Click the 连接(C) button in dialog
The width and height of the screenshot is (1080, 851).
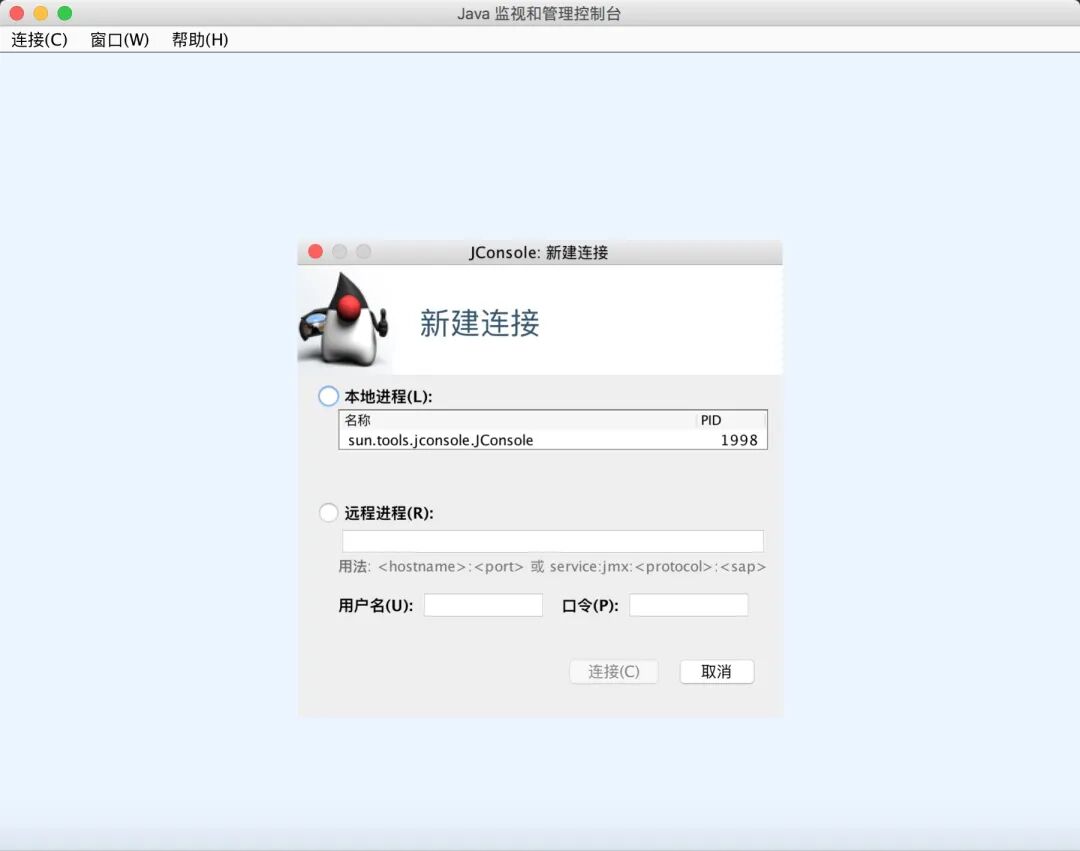(614, 671)
